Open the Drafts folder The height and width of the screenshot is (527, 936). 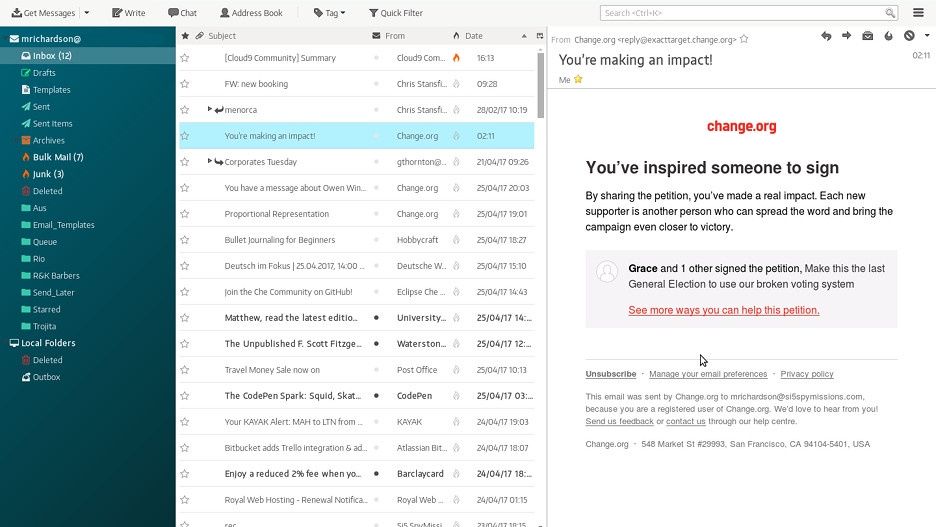(38, 73)
